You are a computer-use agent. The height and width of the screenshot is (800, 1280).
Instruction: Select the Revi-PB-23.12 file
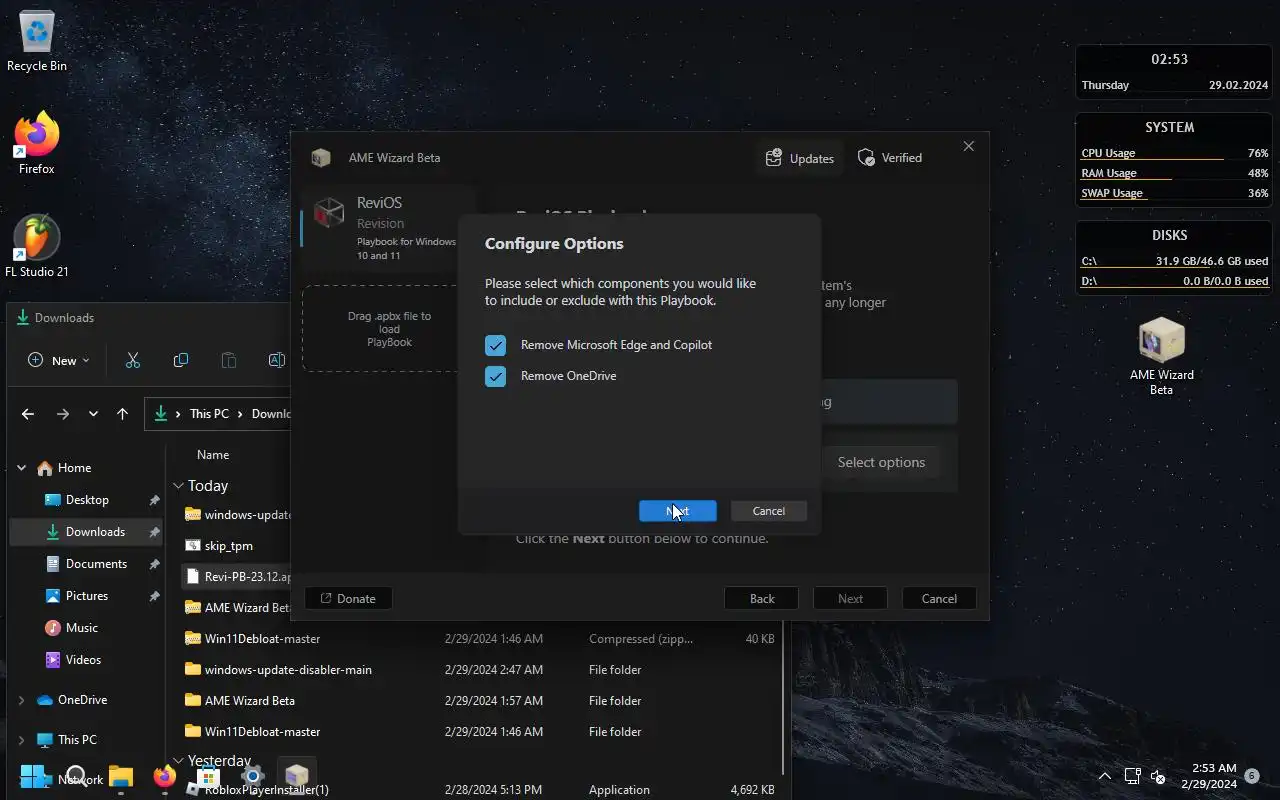237,577
